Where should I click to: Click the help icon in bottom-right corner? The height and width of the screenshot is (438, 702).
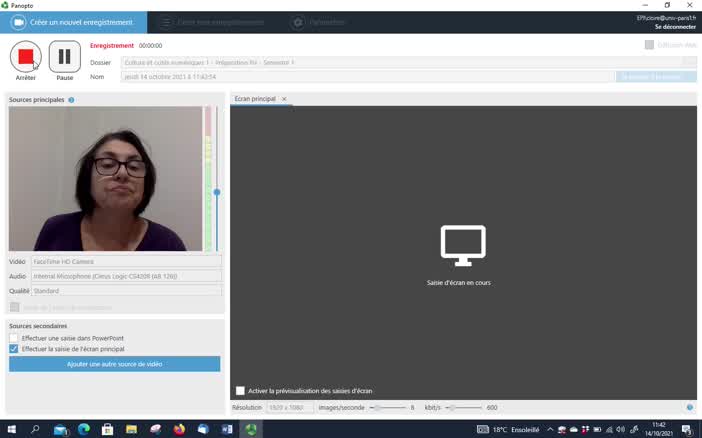point(690,407)
